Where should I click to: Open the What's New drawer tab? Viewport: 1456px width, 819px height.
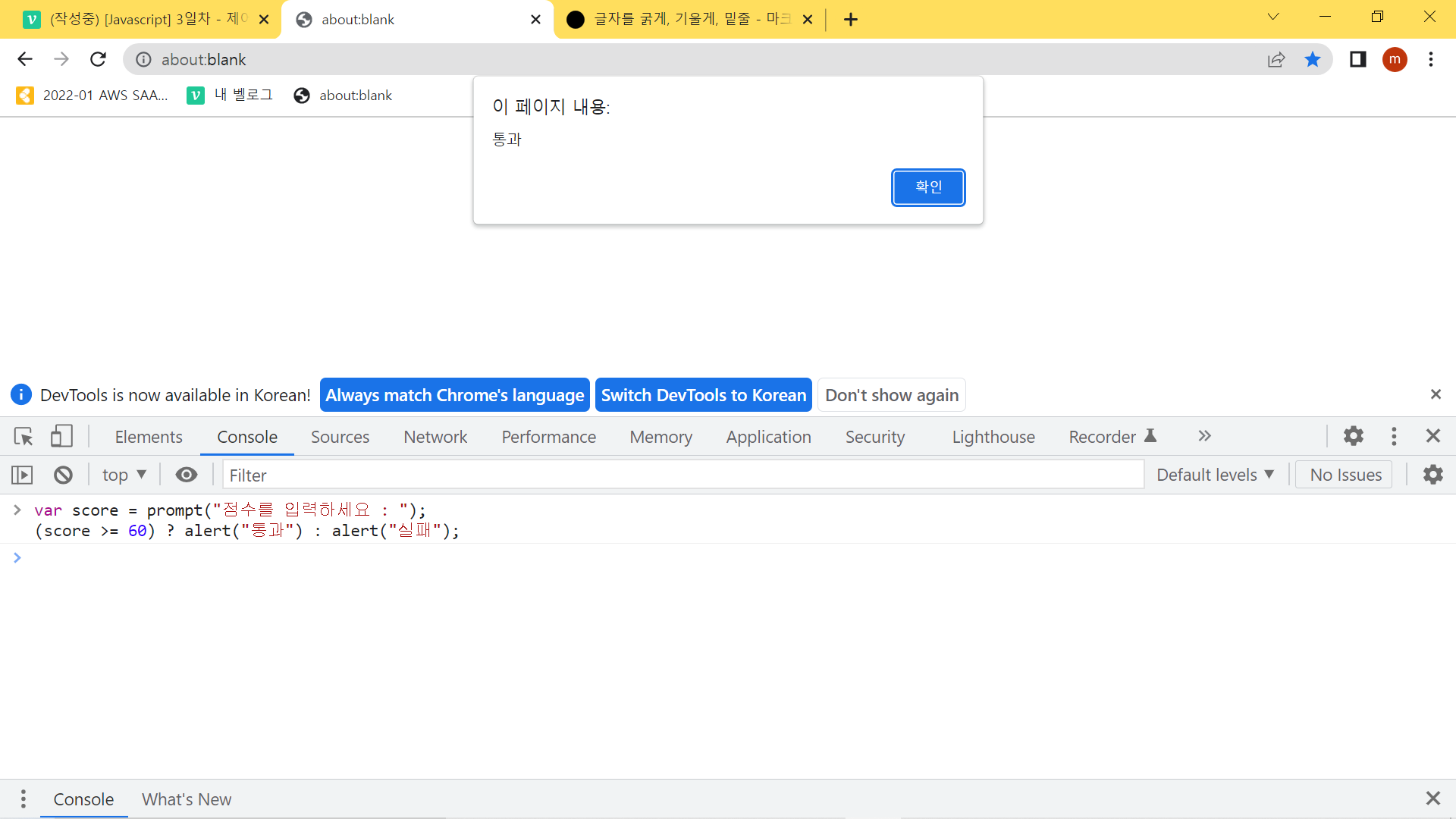pos(187,799)
